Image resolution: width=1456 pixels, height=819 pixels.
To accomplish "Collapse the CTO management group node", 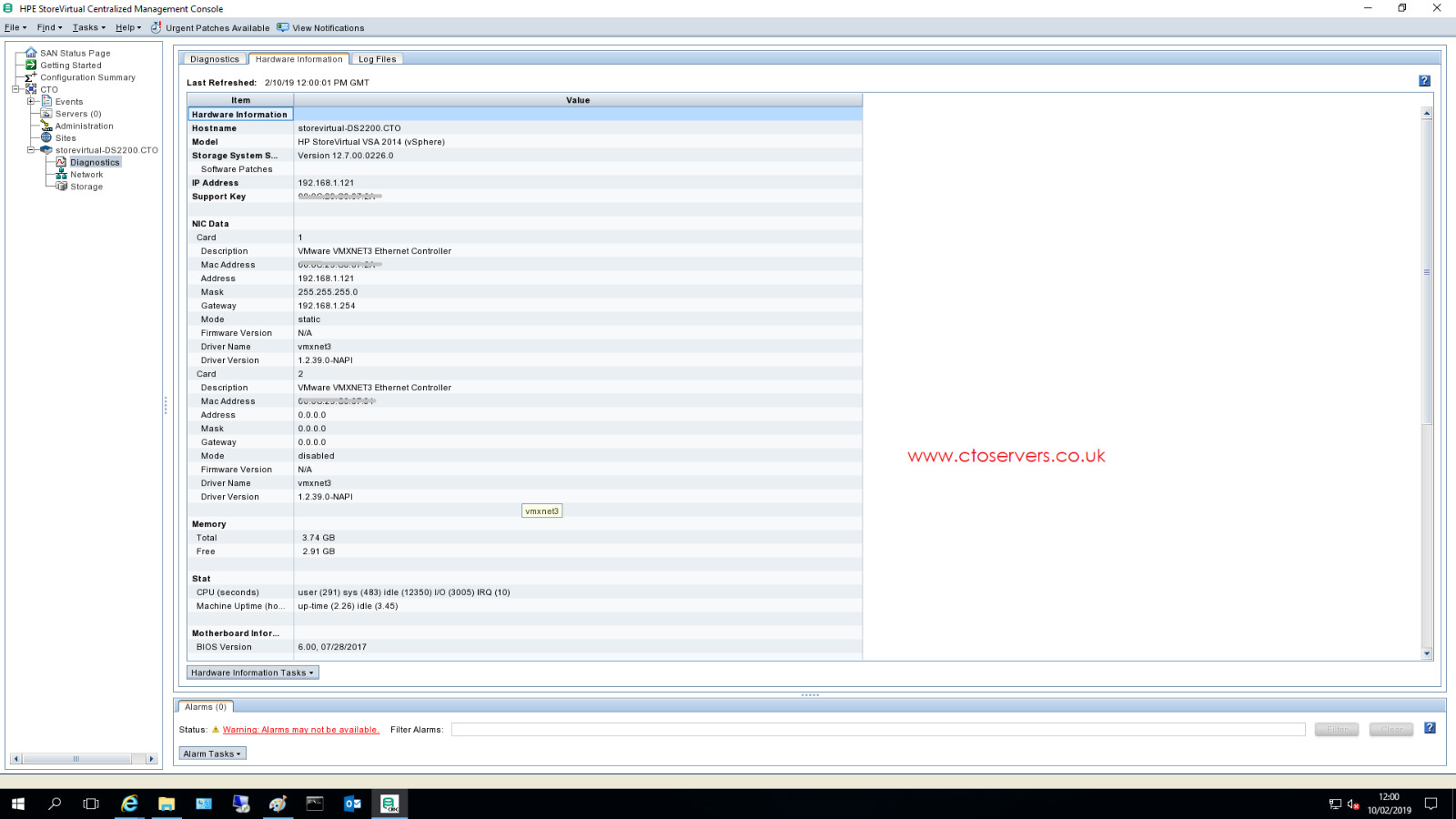I will (15, 89).
